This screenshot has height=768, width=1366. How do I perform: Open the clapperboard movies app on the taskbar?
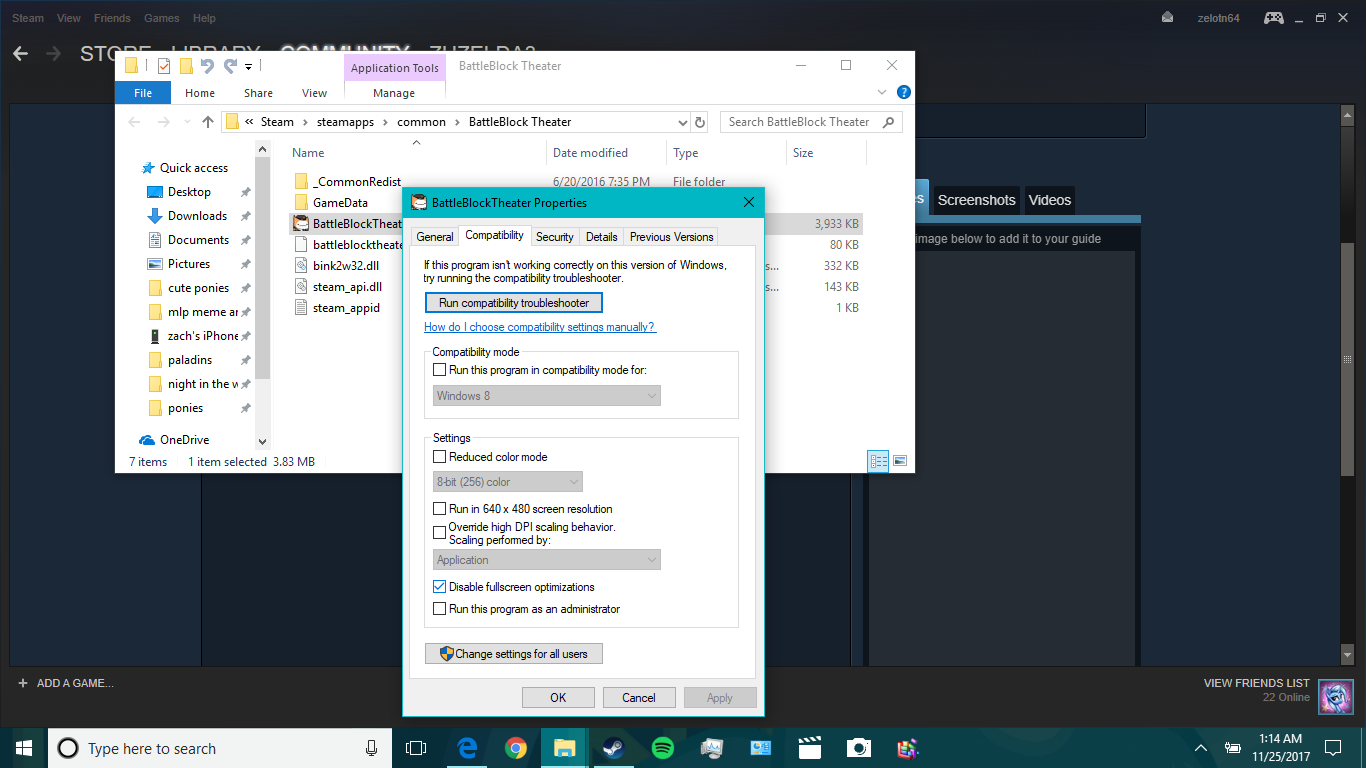click(x=809, y=748)
